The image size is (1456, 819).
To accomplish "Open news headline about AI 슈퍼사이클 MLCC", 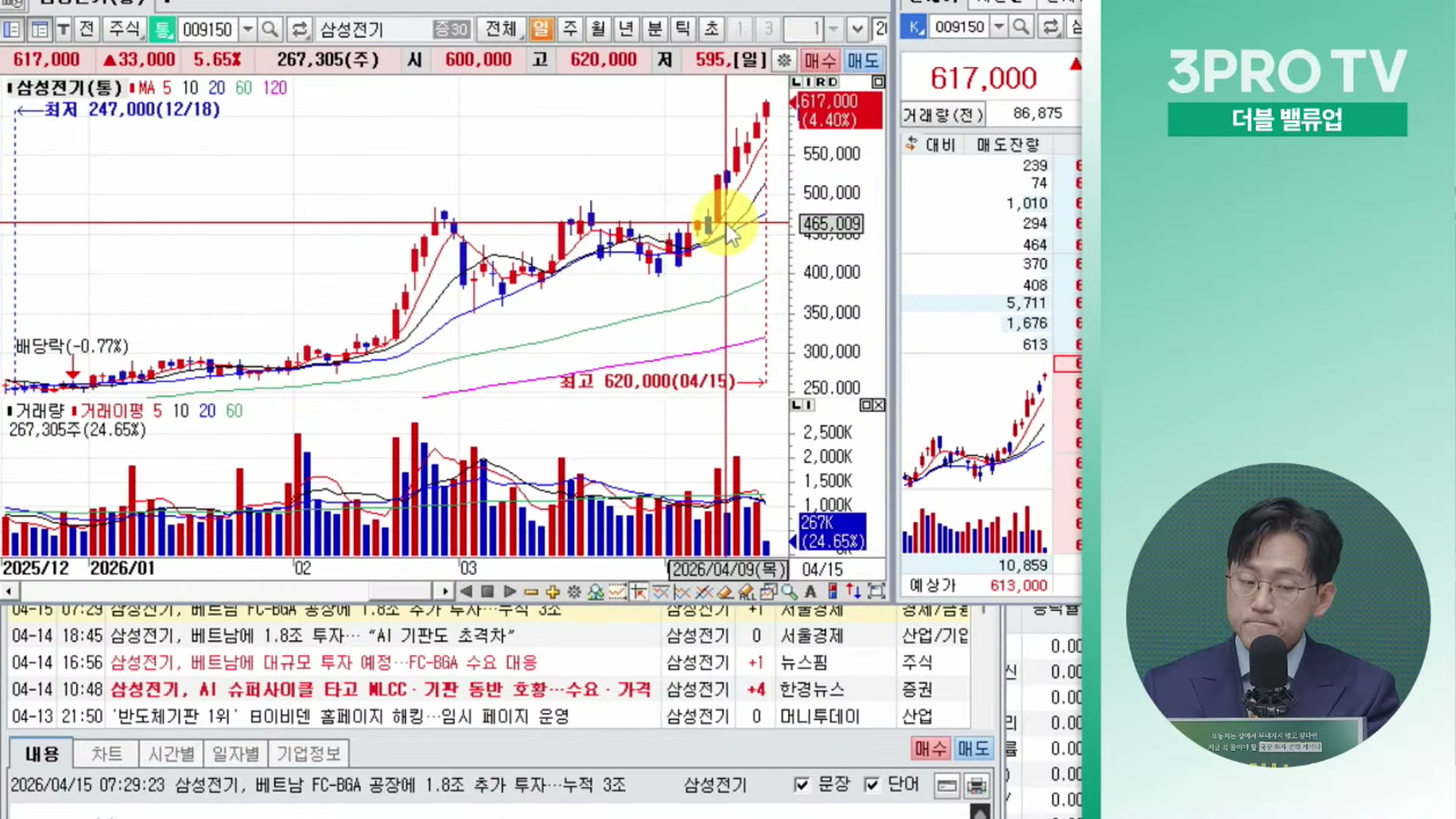I will (x=380, y=689).
